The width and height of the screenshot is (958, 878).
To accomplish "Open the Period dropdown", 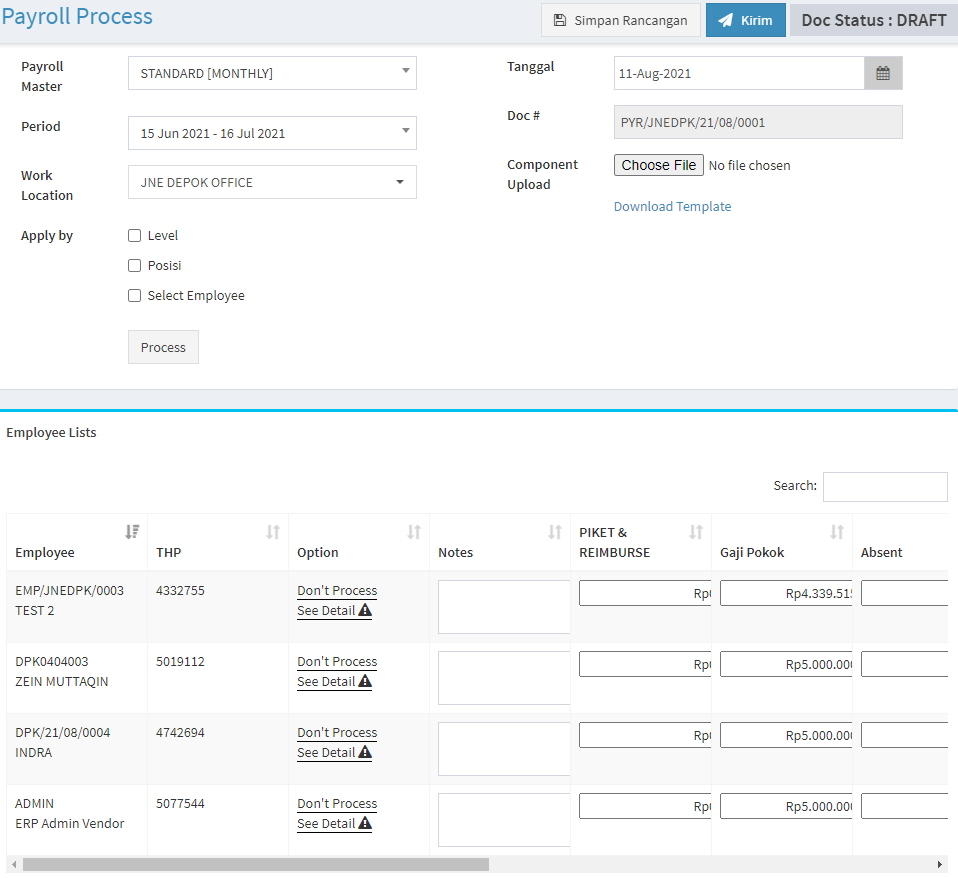I will click(272, 133).
